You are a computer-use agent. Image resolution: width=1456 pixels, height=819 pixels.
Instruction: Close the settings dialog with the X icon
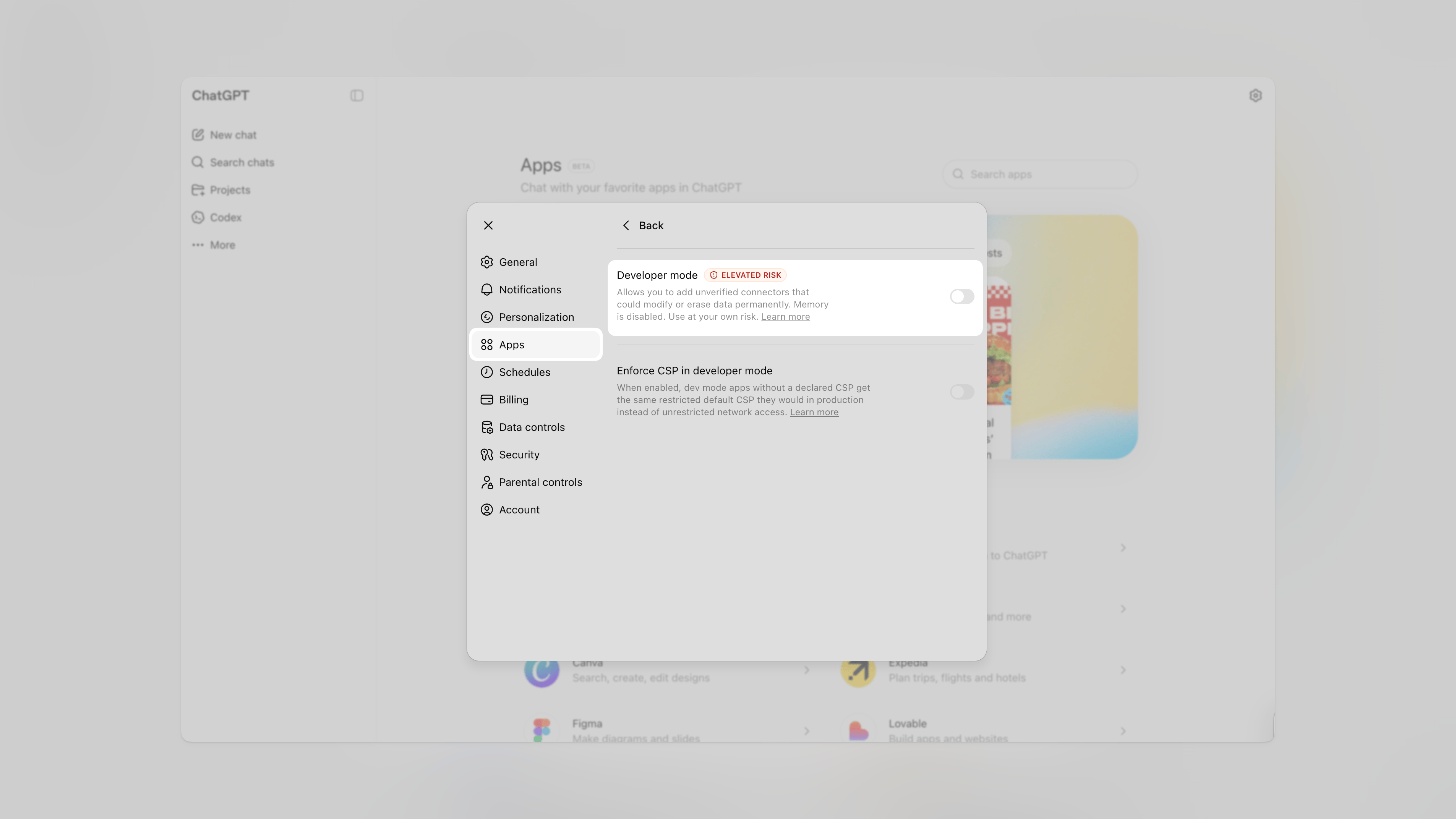(x=488, y=225)
